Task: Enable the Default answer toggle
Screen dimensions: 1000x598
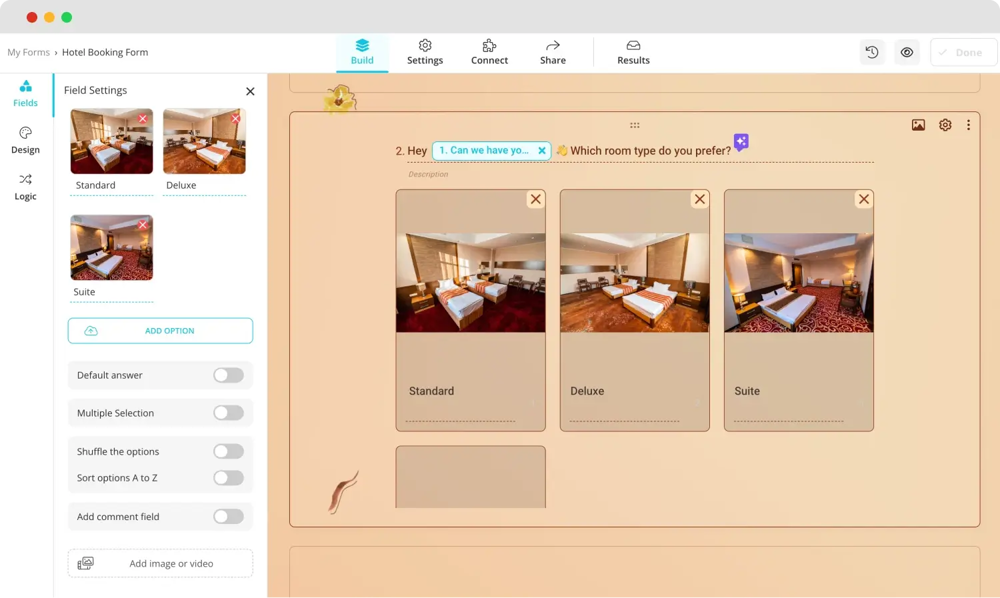Action: click(228, 375)
